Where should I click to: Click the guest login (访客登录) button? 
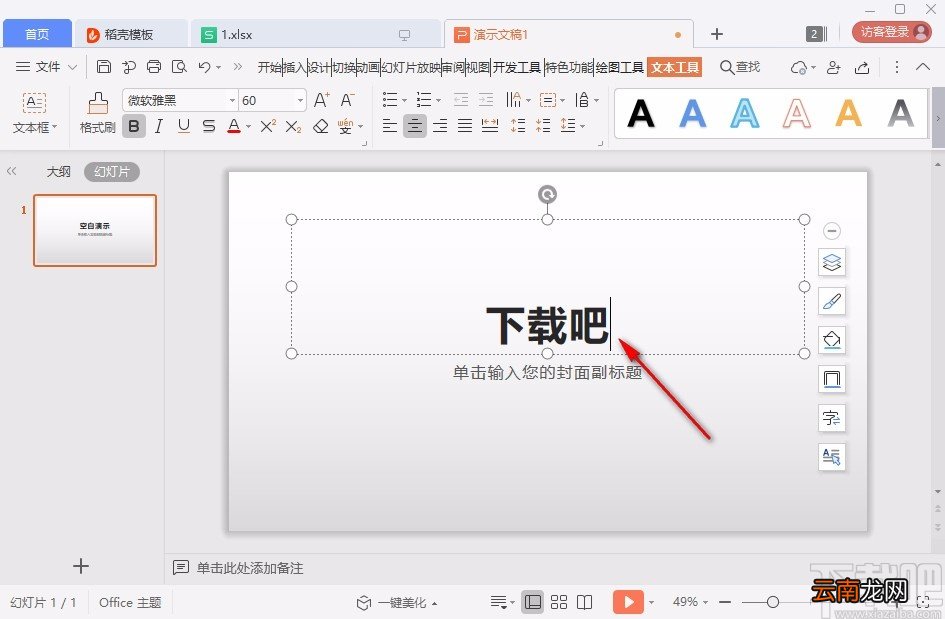(892, 32)
